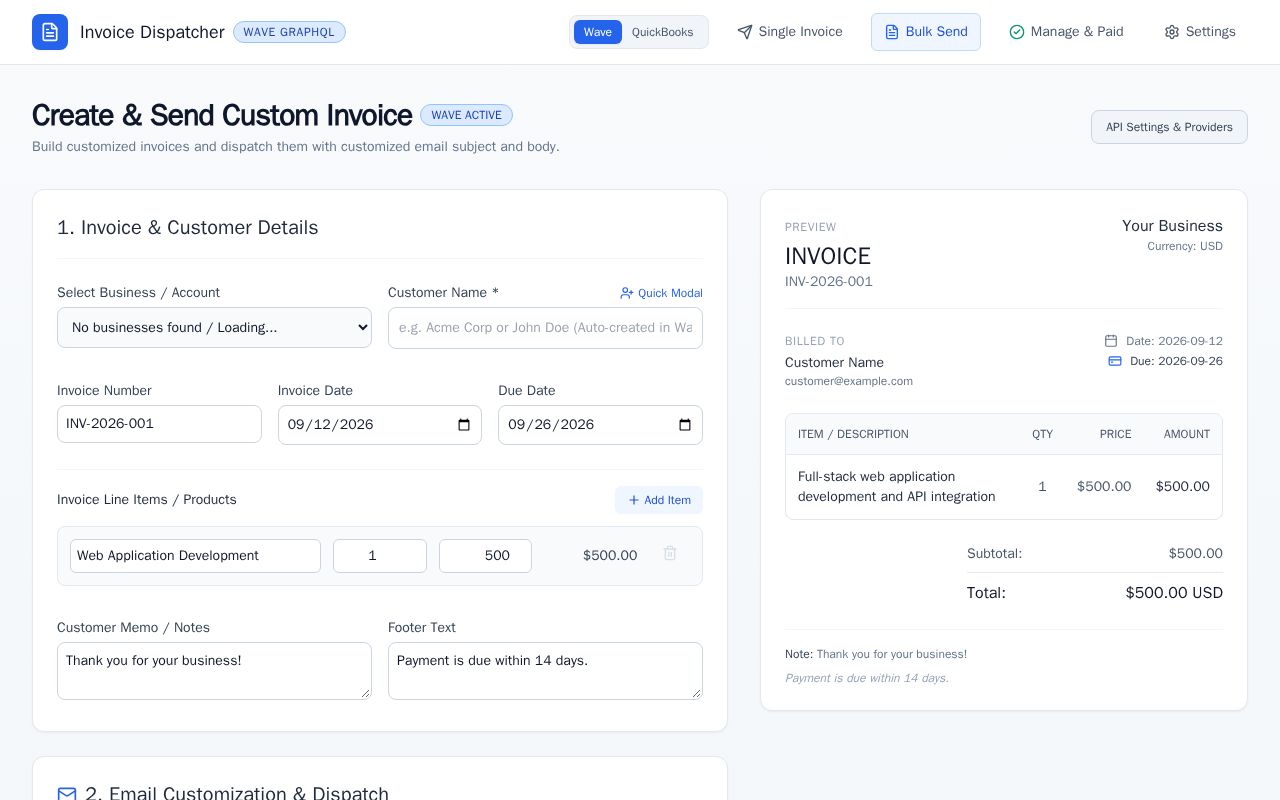This screenshot has width=1280, height=800.
Task: Click the Customer Memo / Notes textarea
Action: [214, 671]
